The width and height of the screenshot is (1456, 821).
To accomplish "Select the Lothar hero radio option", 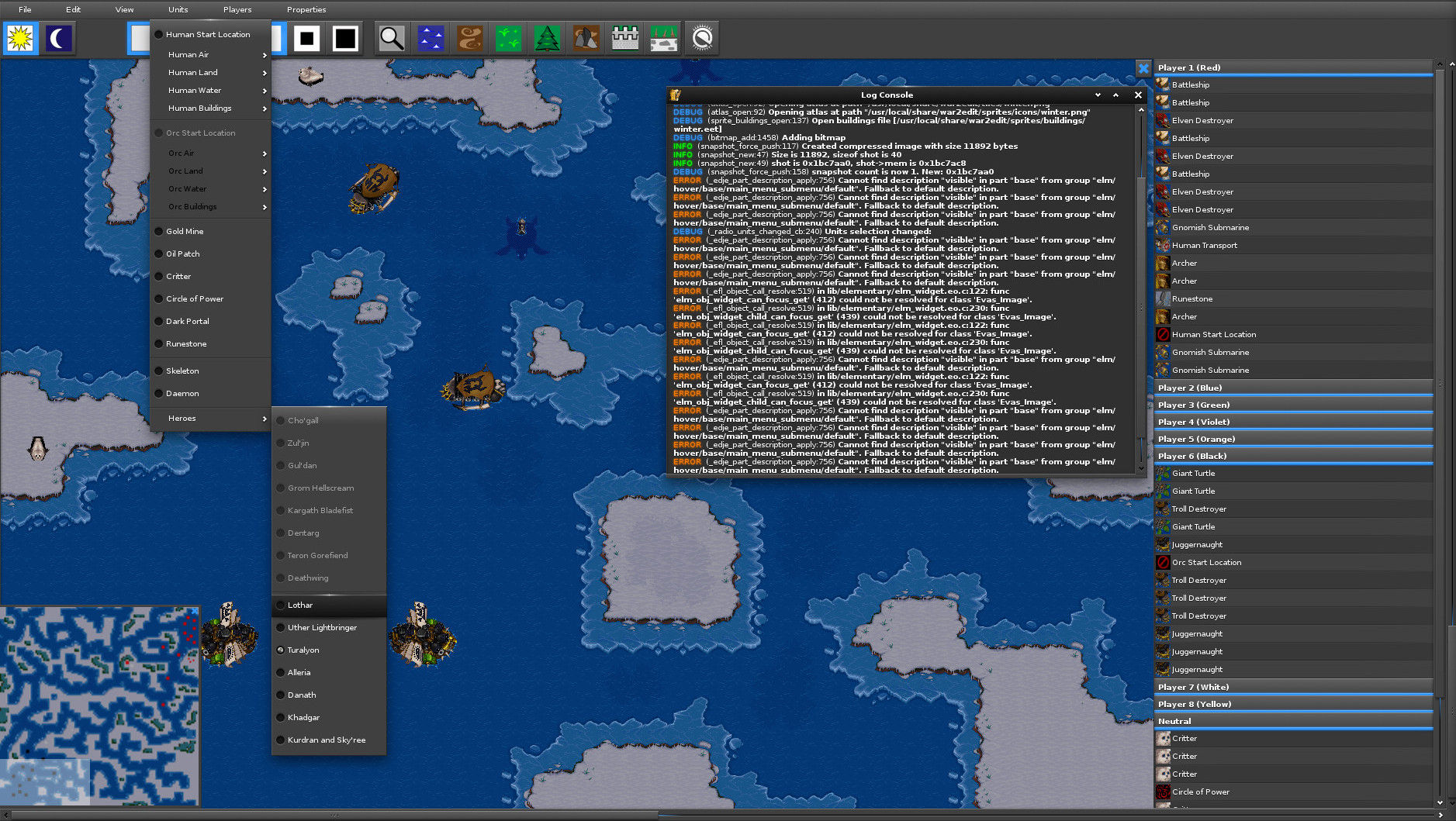I will click(x=299, y=605).
